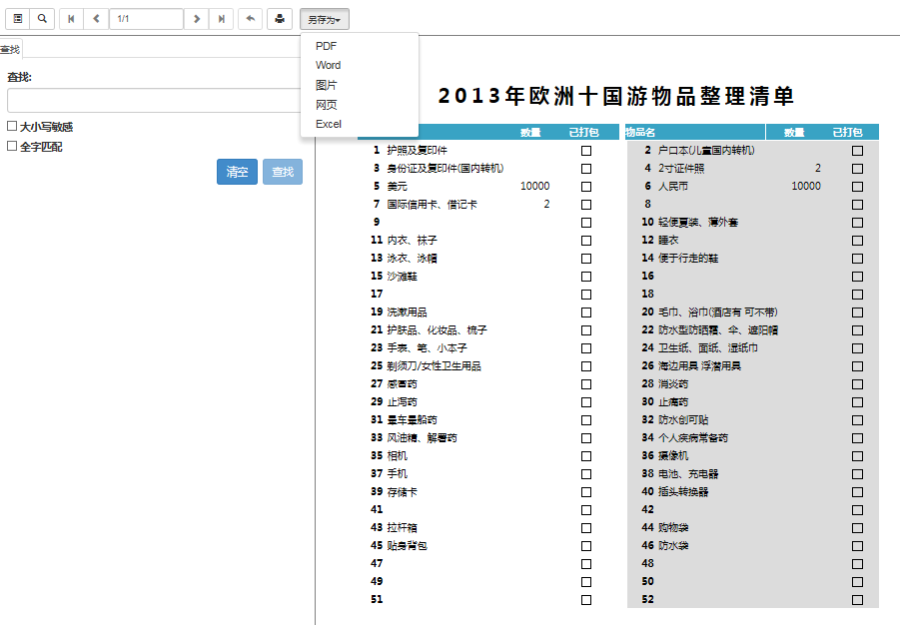Select Word export option
The image size is (900, 625).
coord(328,65)
